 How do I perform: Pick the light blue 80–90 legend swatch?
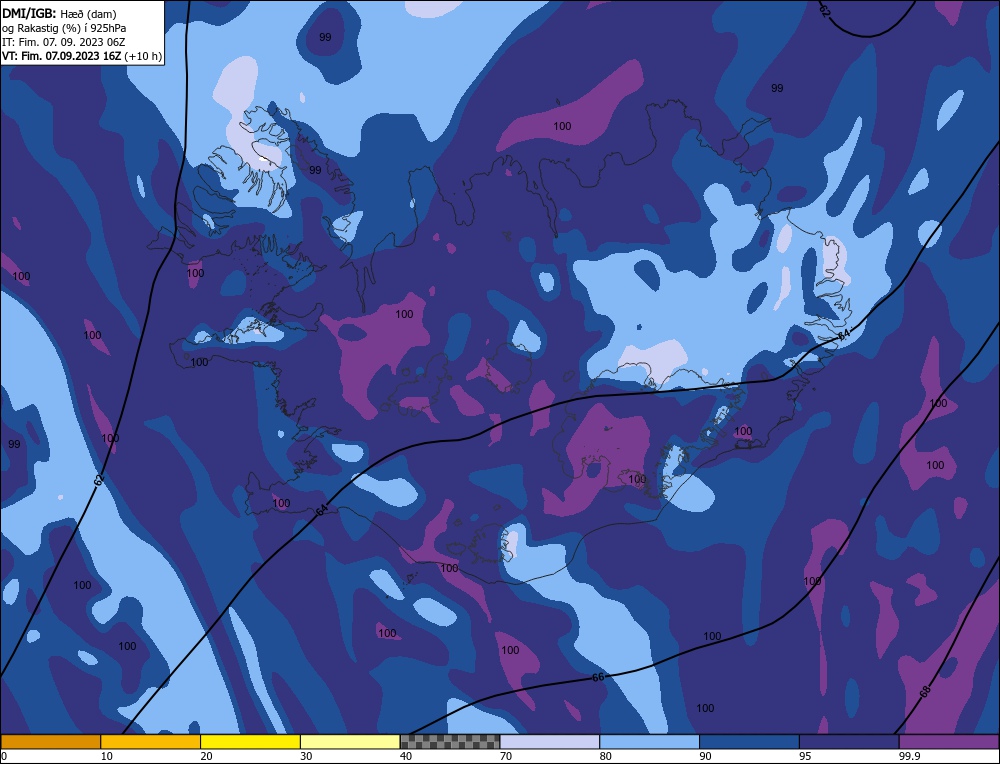click(x=650, y=742)
